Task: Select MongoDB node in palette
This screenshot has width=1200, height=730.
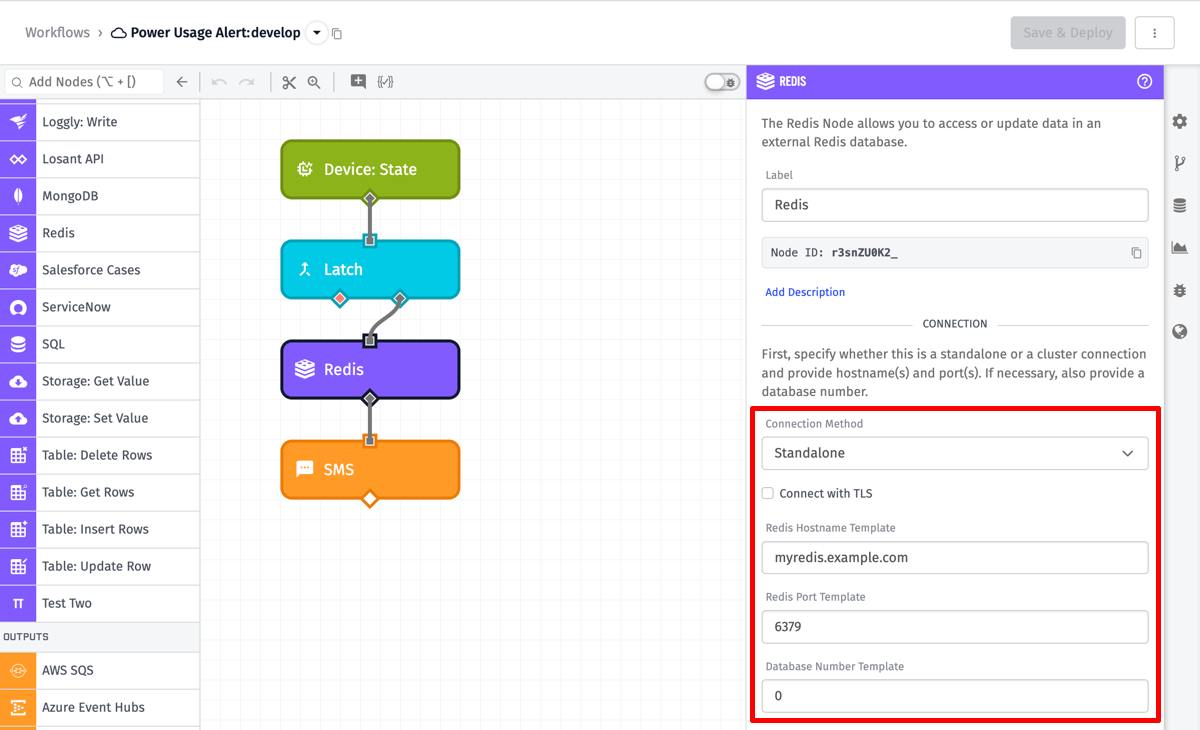Action: click(x=100, y=196)
